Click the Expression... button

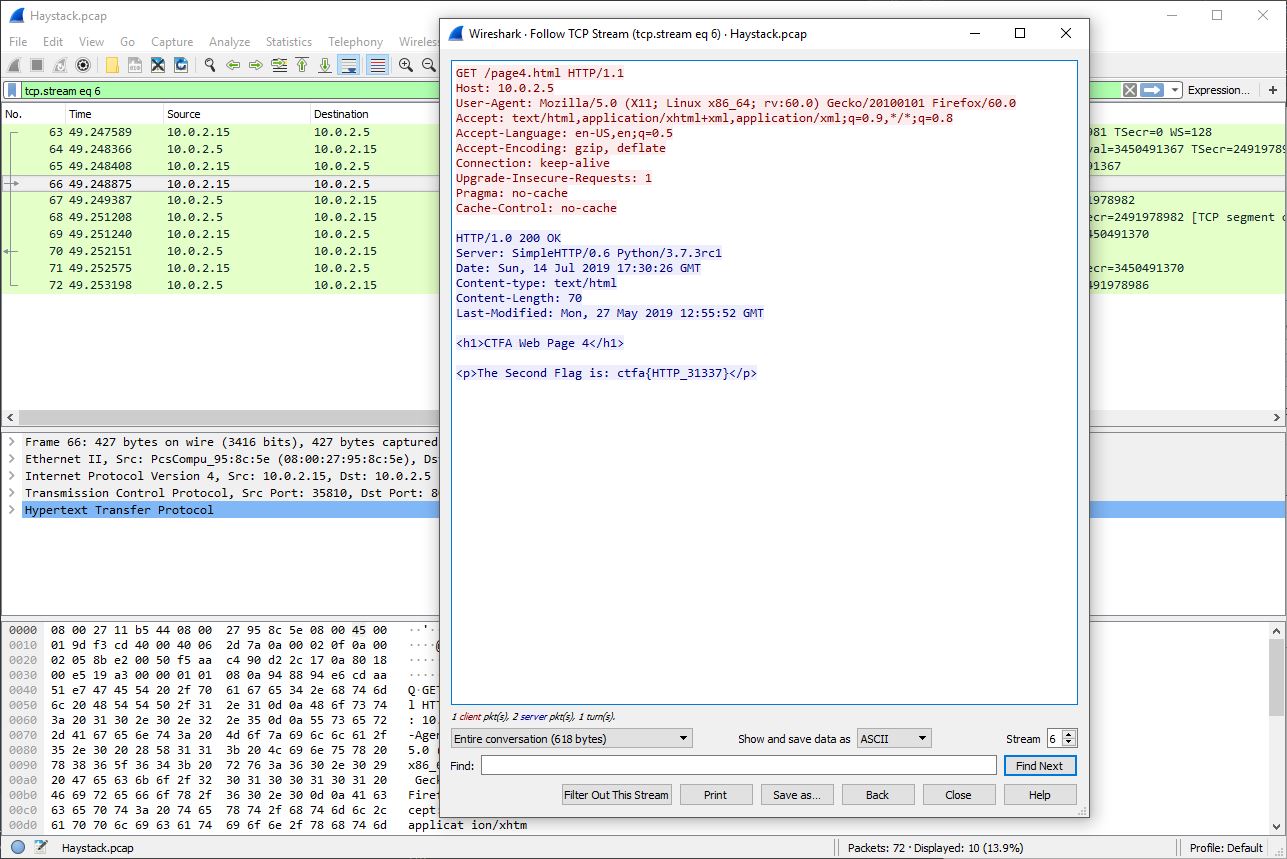tap(1219, 90)
